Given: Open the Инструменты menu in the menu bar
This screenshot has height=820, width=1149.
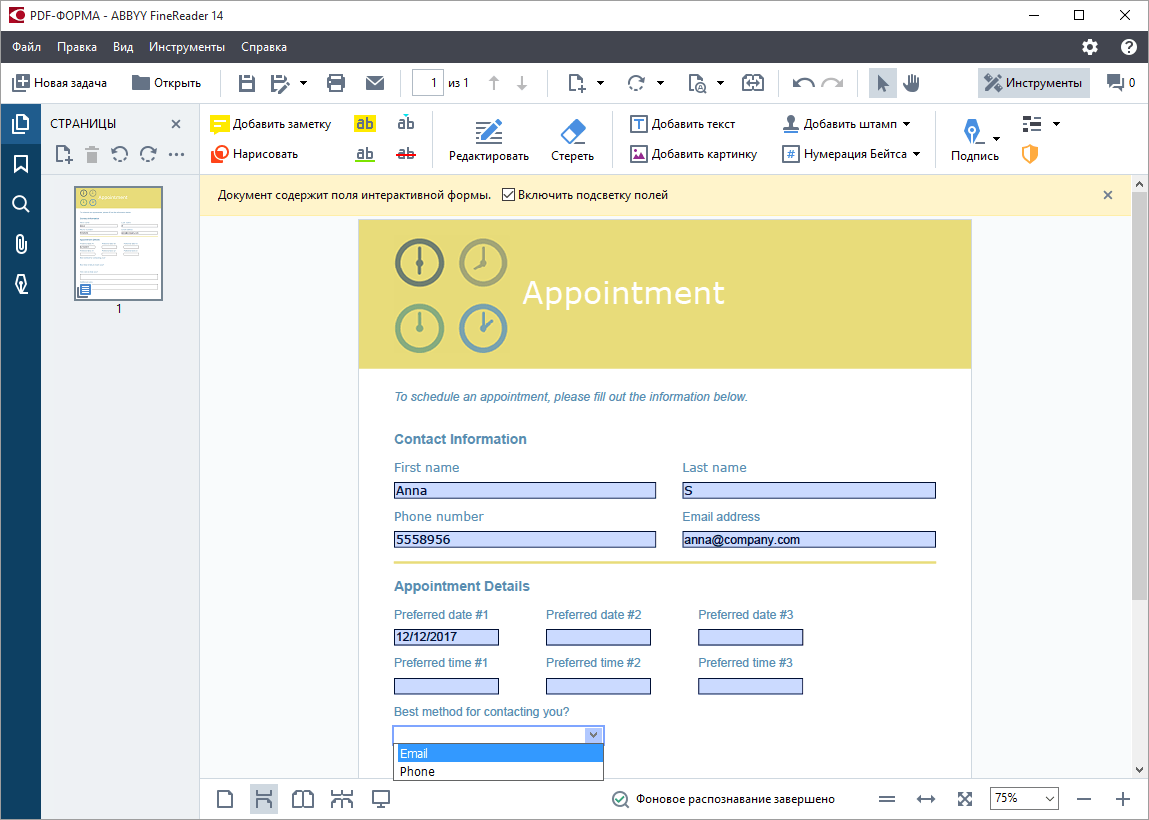Looking at the screenshot, I should [x=187, y=47].
